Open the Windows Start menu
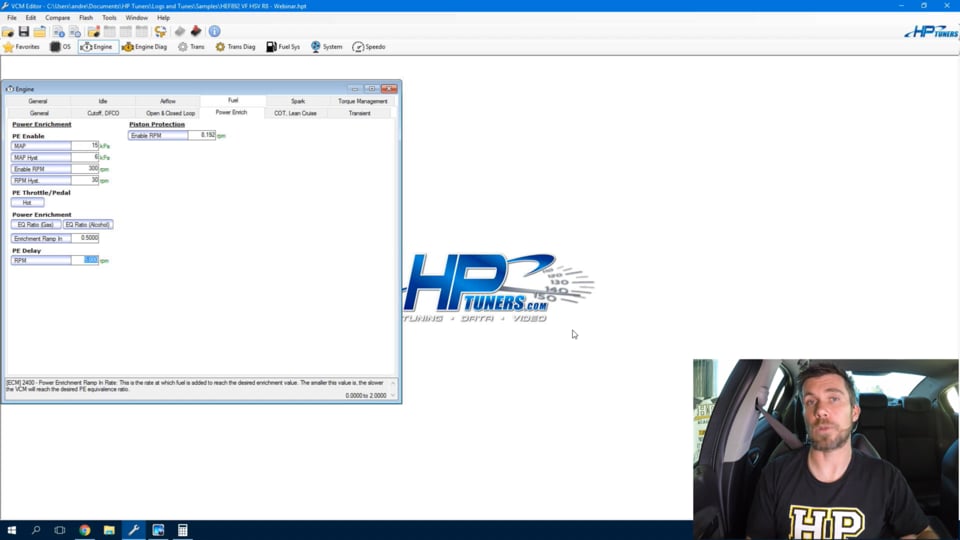 (12, 530)
